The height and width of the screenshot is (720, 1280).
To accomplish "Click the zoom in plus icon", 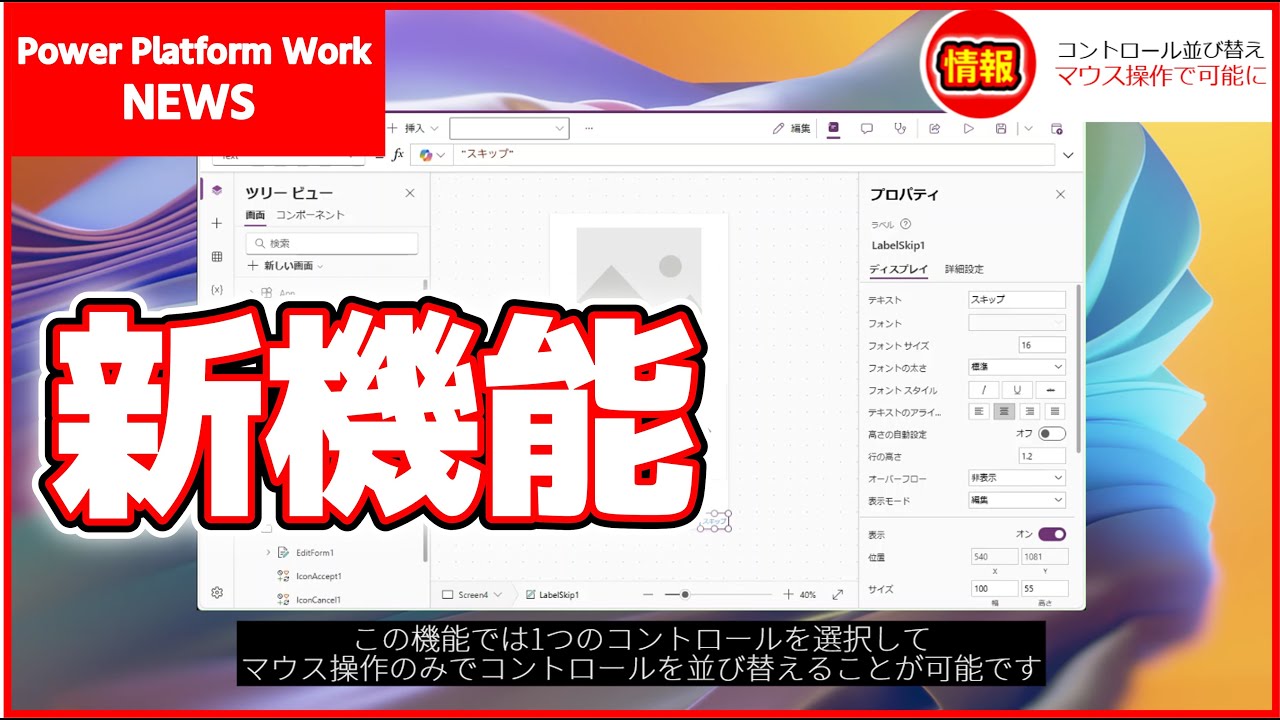I will [788, 594].
